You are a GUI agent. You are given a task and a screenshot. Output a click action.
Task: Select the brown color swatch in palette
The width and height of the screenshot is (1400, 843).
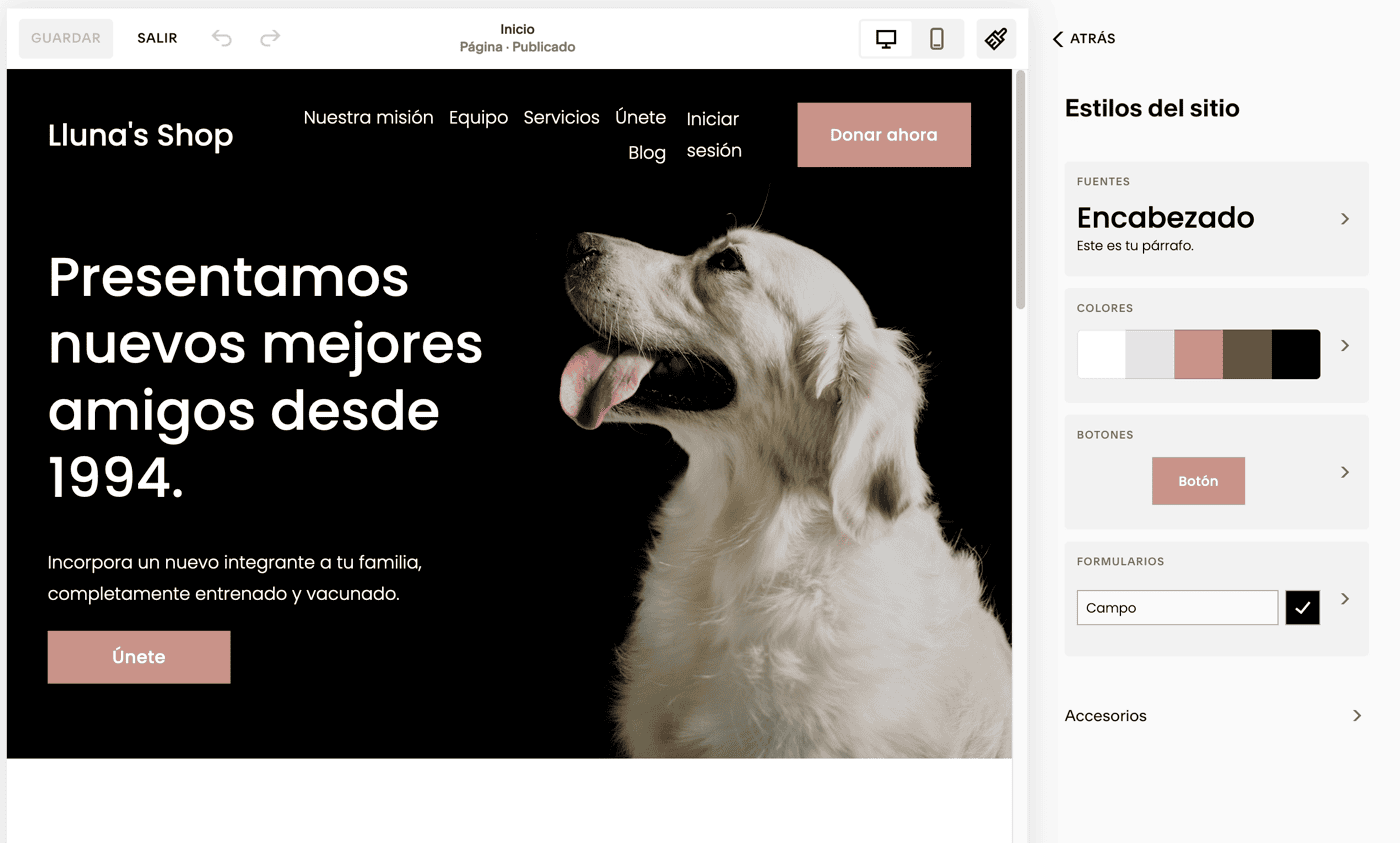[1247, 354]
